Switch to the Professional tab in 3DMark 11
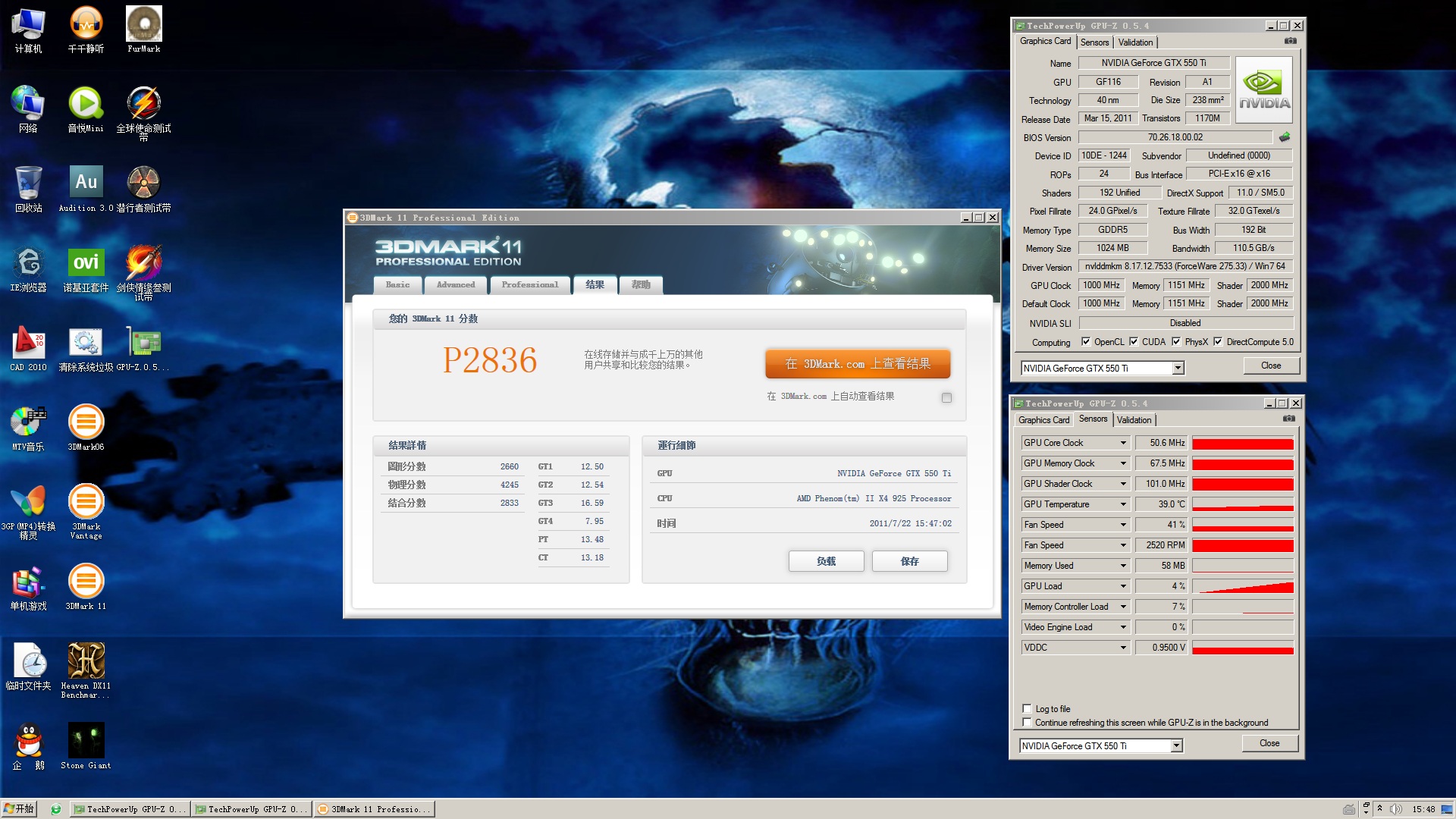 tap(530, 285)
